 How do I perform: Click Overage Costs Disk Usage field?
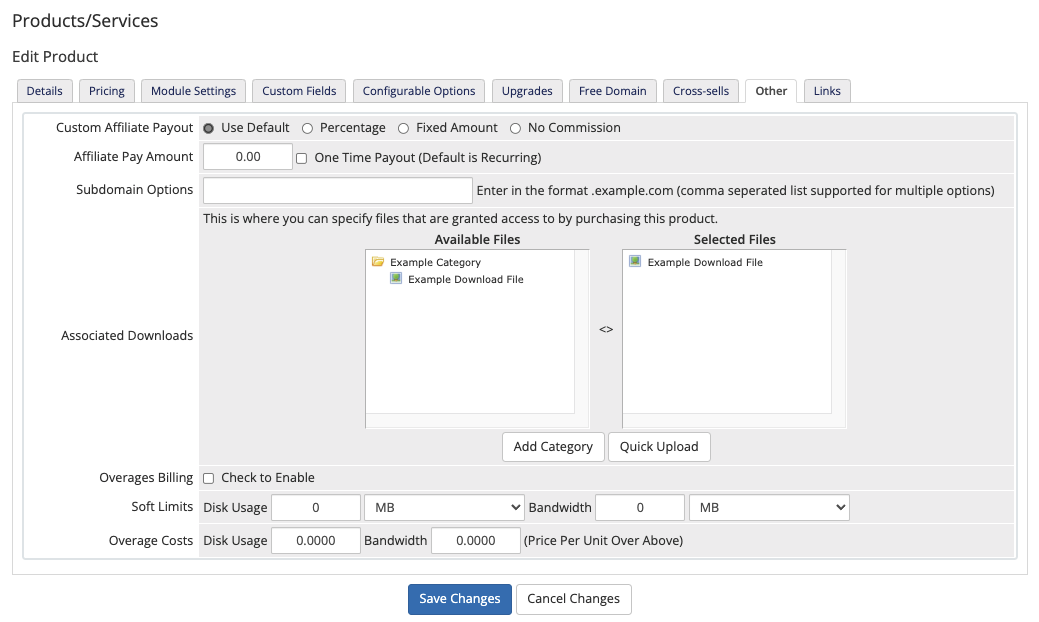(x=316, y=541)
